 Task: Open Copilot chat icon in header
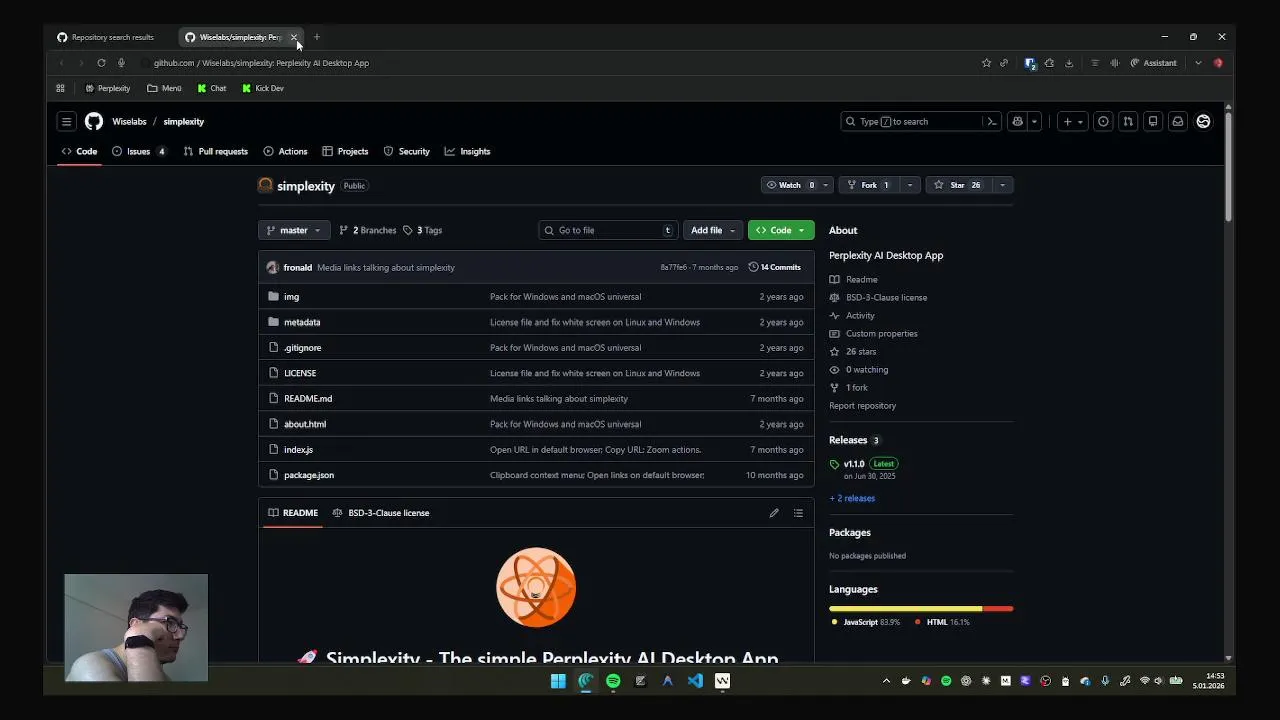1017,121
